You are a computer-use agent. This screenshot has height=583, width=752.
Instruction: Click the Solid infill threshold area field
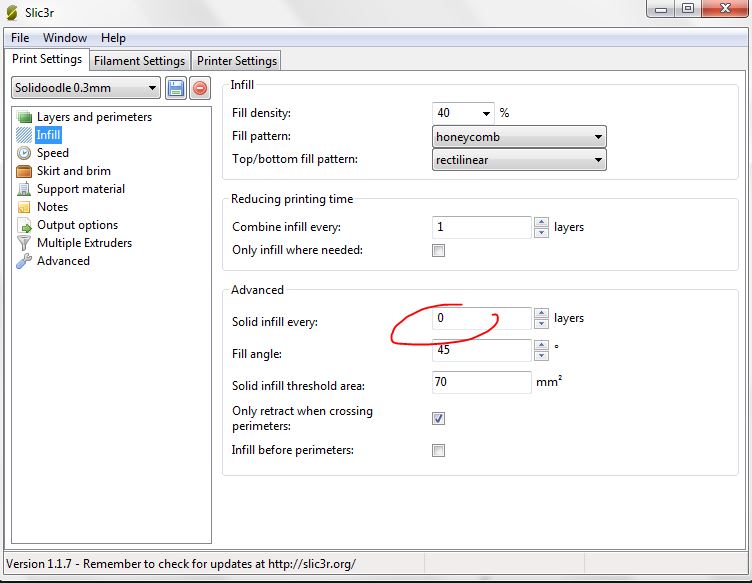point(481,382)
